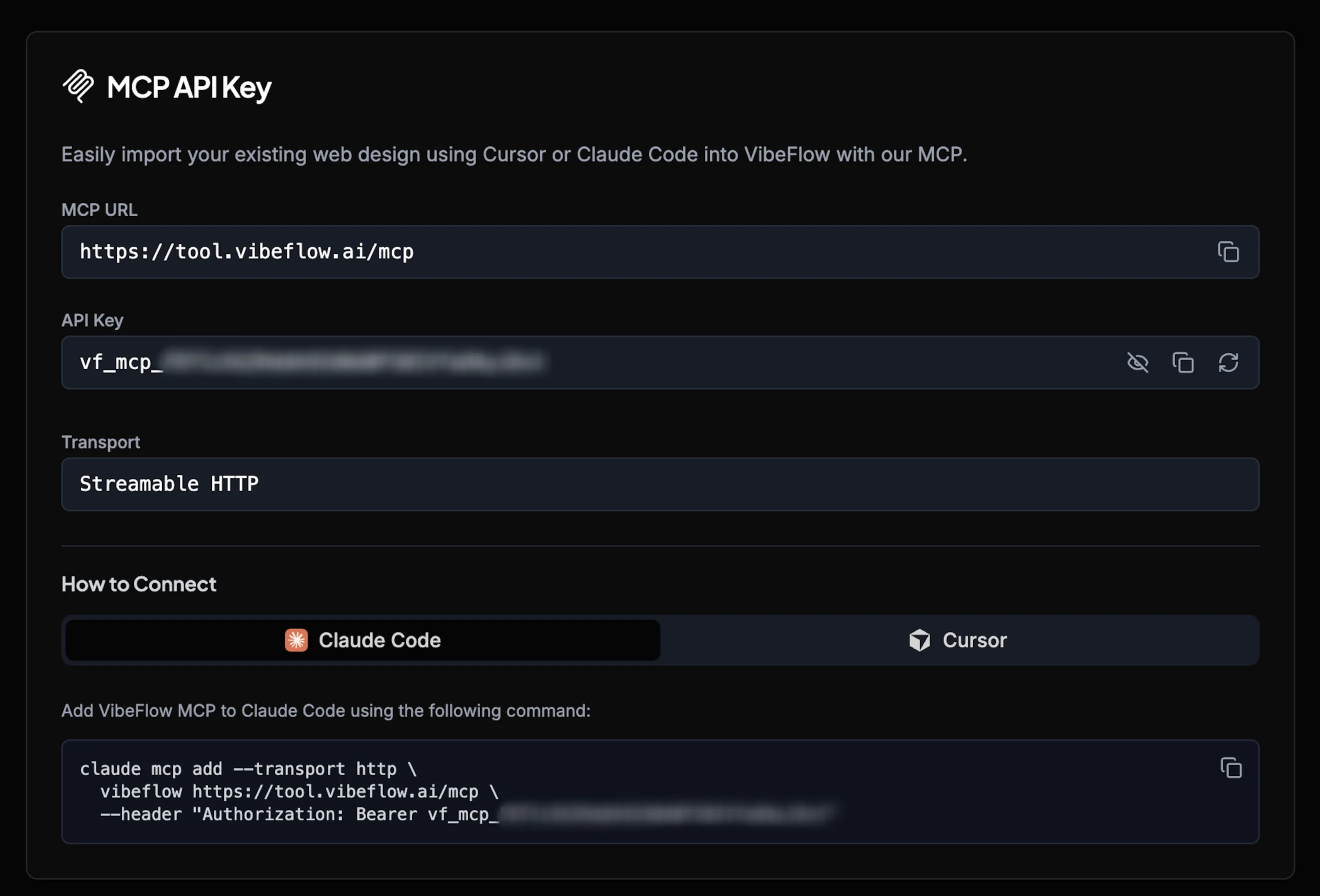Select the MCP URL input field
This screenshot has height=896, width=1320.
[x=568, y=252]
